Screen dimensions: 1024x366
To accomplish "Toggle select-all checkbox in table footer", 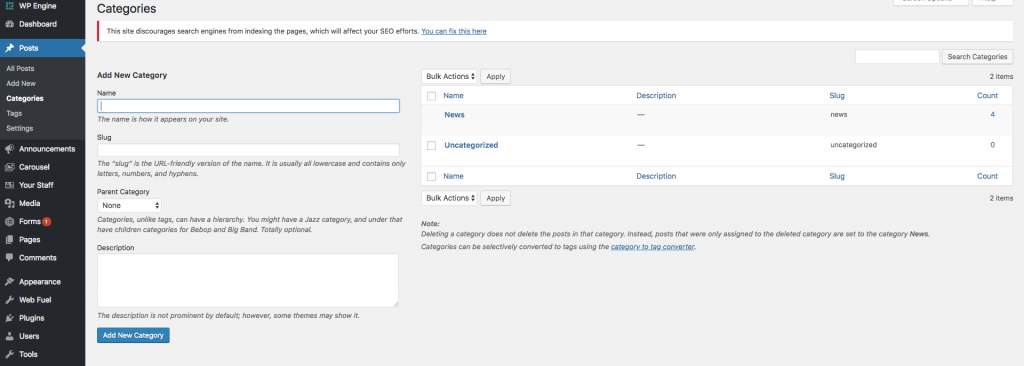I will pos(432,176).
